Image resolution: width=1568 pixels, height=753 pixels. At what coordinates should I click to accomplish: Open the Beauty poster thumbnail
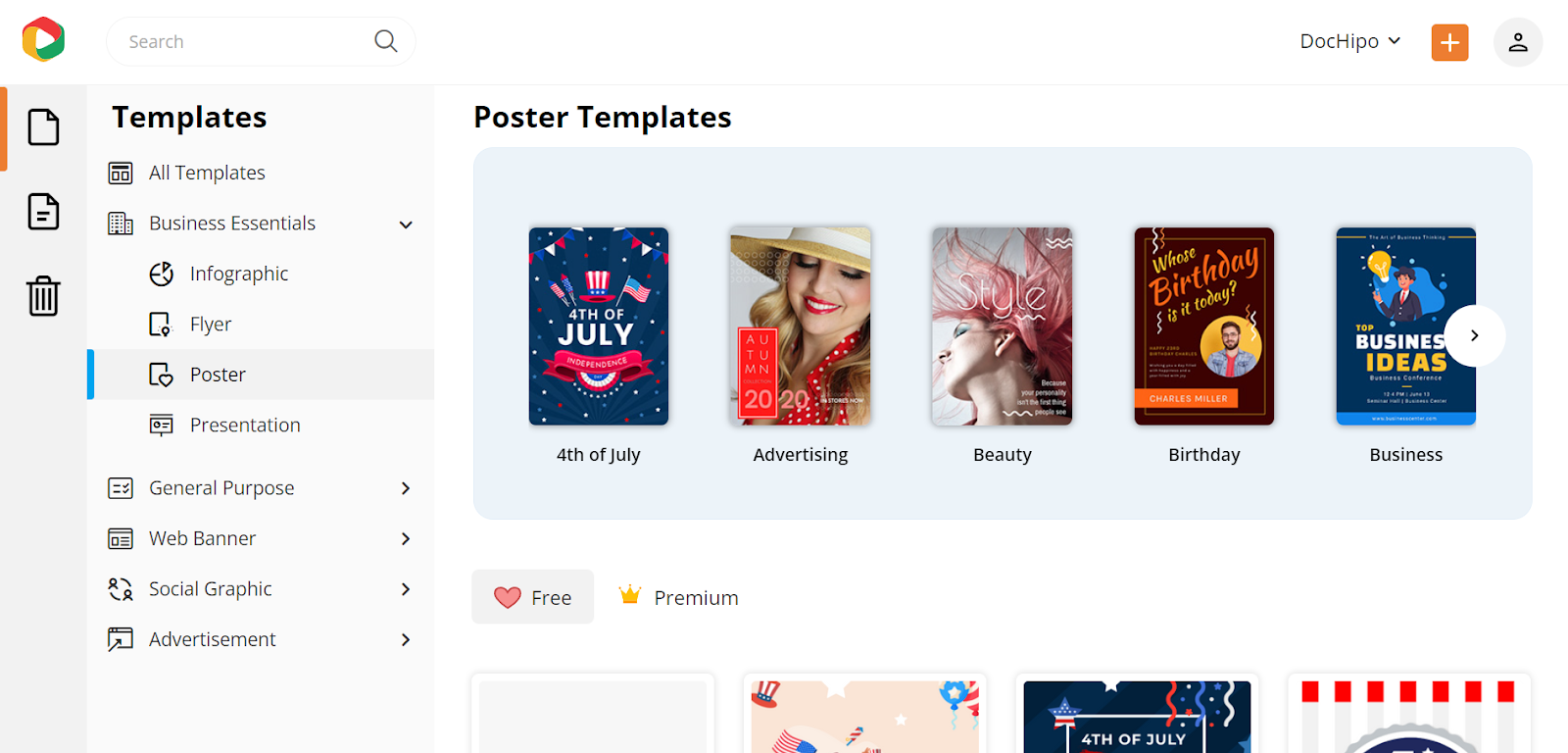point(1003,326)
